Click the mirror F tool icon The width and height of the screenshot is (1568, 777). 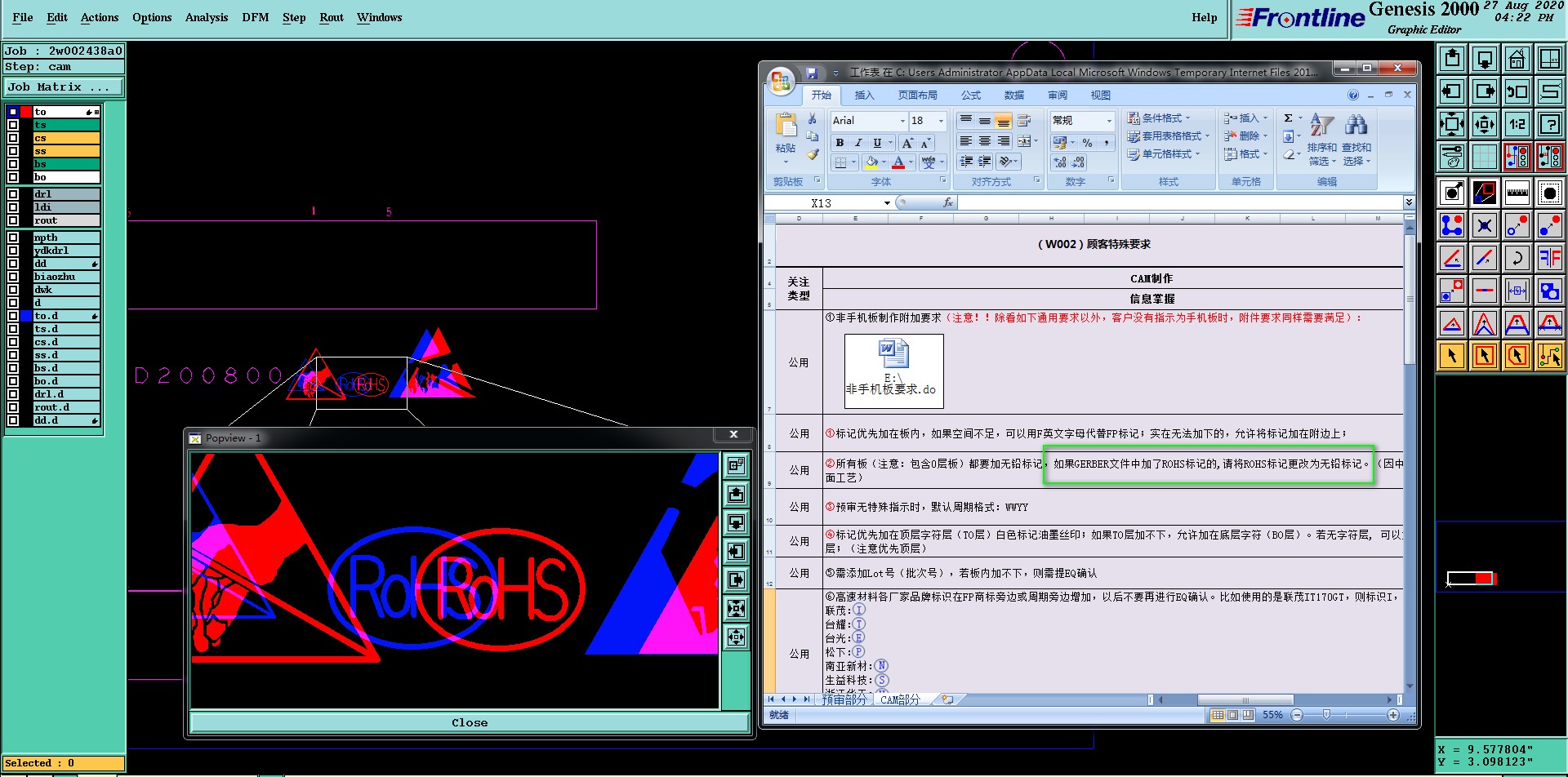(1549, 258)
